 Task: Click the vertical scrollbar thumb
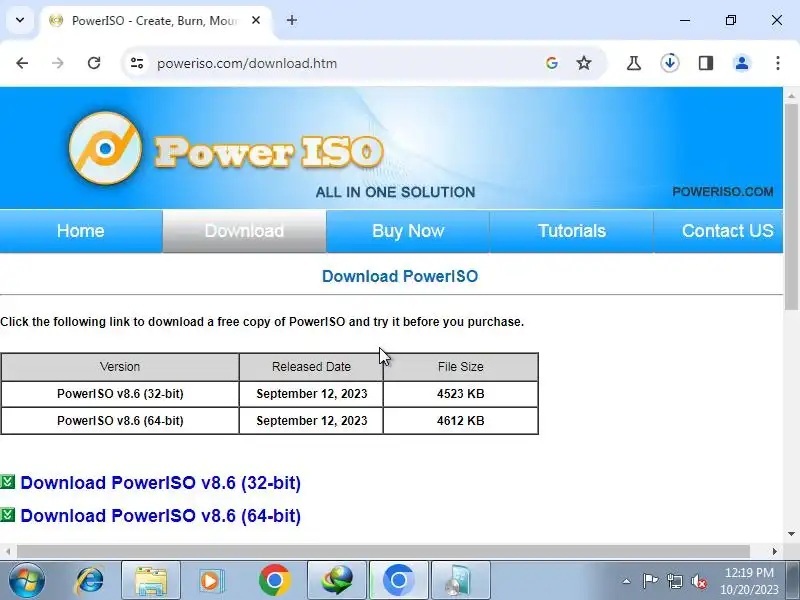tap(791, 207)
